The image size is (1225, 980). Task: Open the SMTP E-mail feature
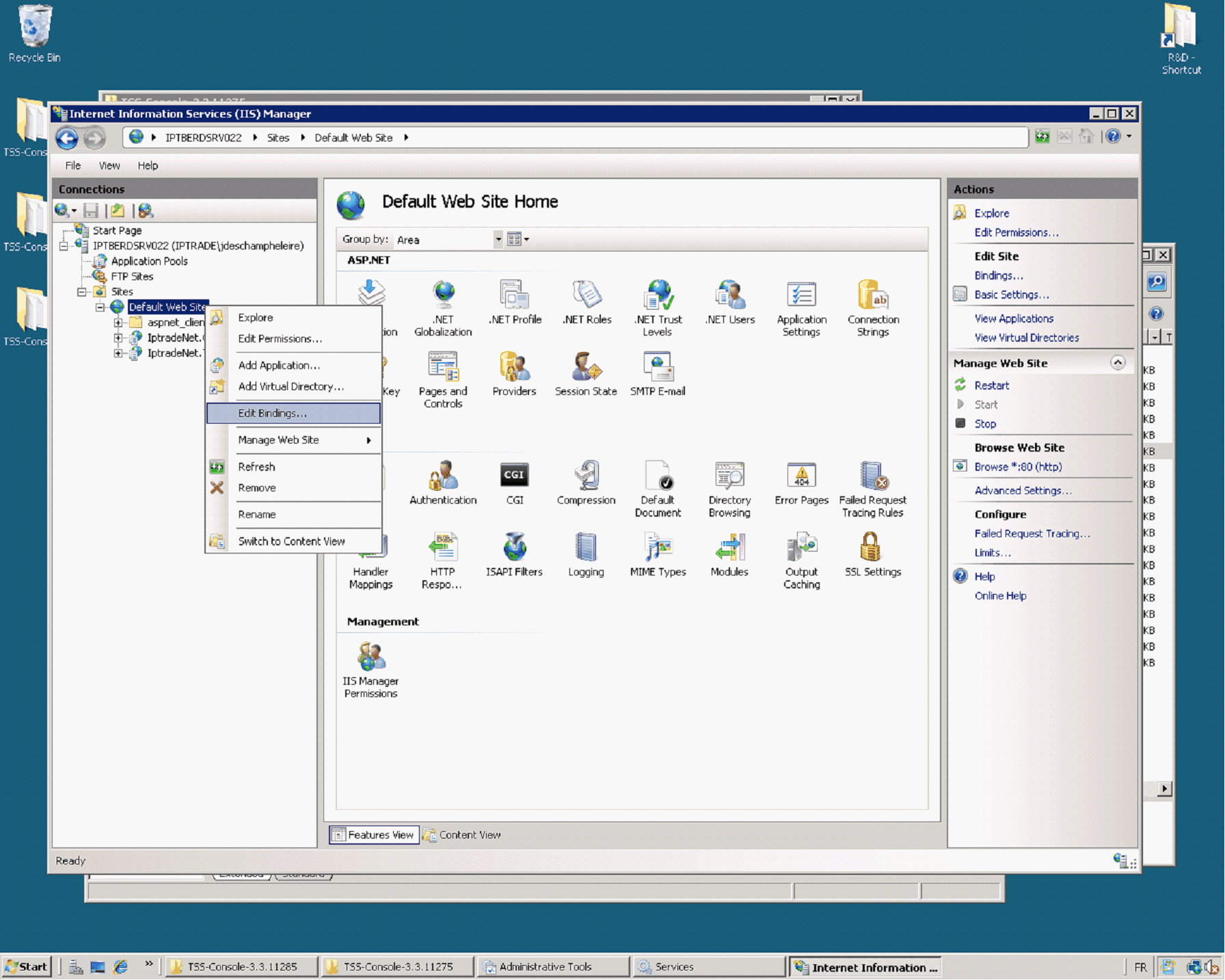(x=657, y=372)
